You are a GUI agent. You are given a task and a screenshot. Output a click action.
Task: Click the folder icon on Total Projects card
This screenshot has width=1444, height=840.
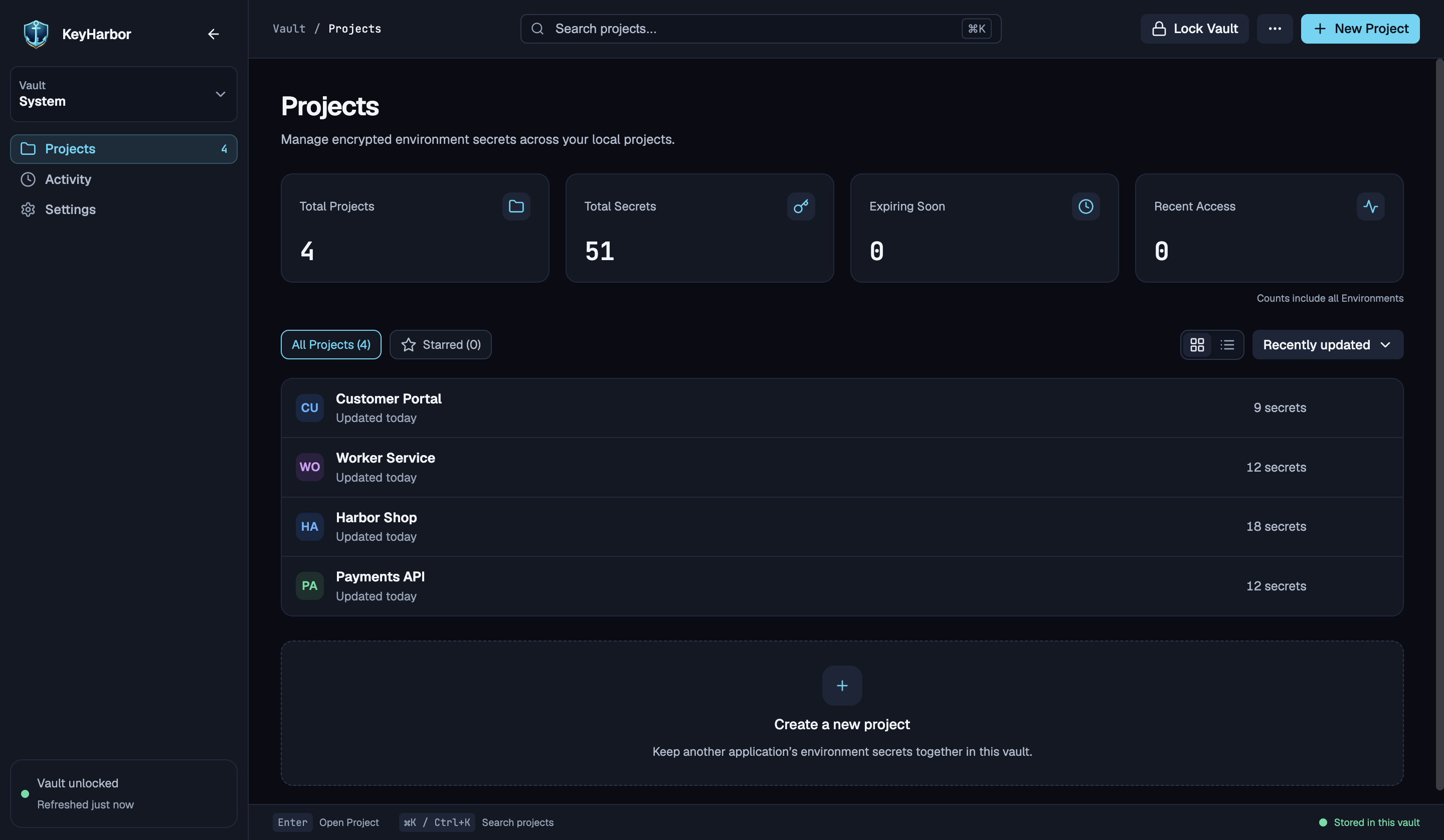coord(516,206)
